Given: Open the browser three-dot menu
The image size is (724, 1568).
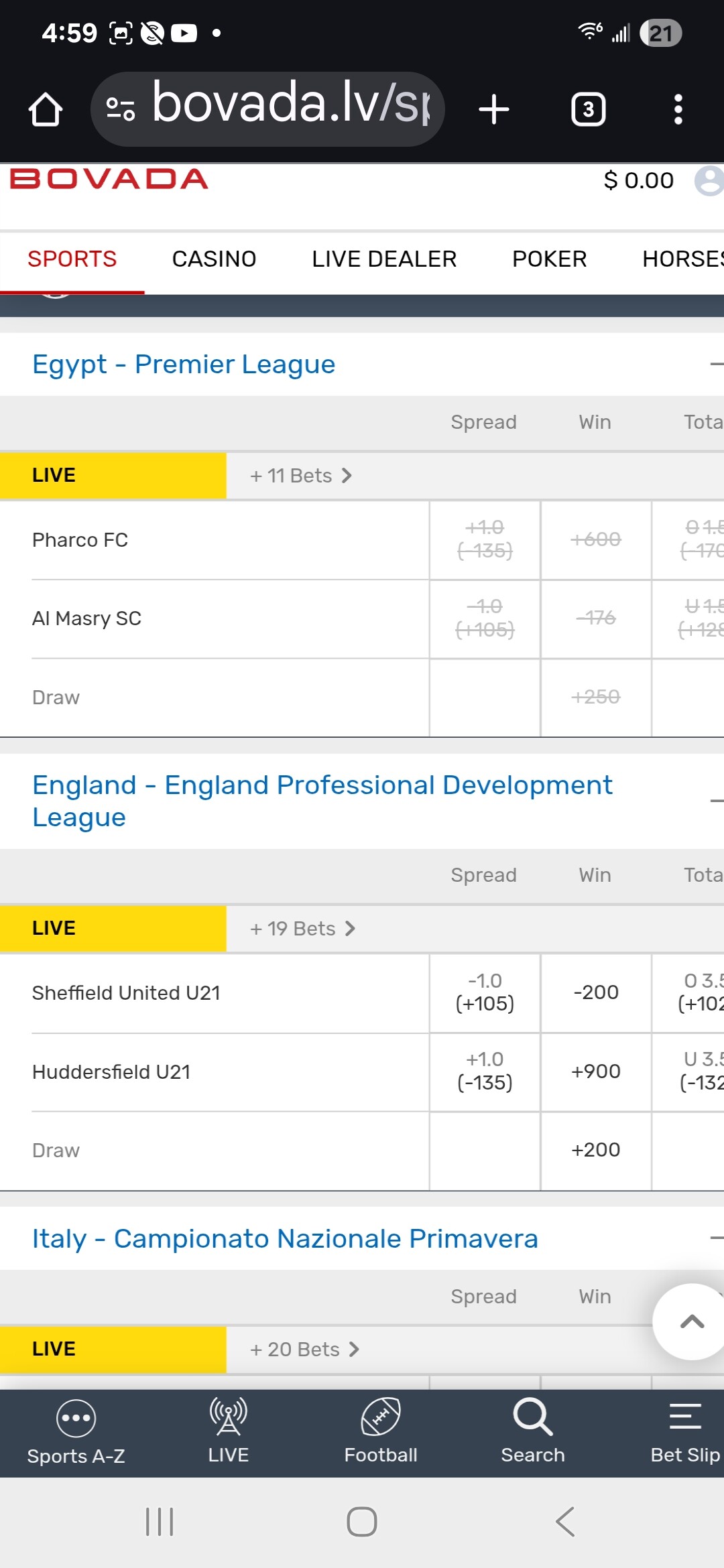Looking at the screenshot, I should click(x=678, y=109).
